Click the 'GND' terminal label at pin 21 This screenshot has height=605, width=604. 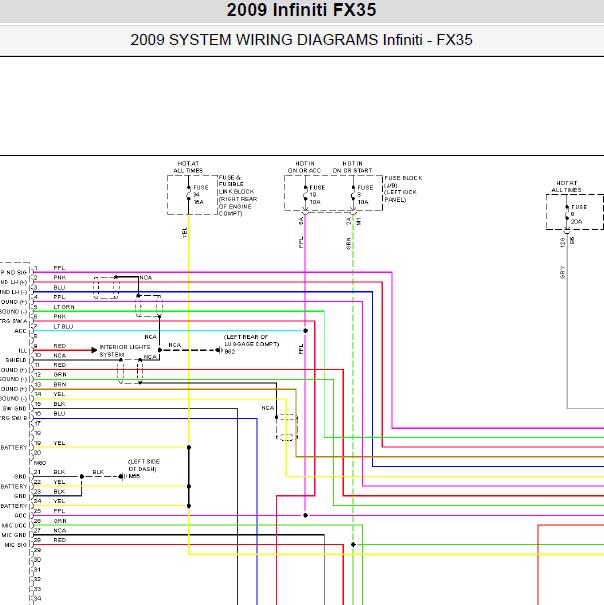click(x=20, y=477)
